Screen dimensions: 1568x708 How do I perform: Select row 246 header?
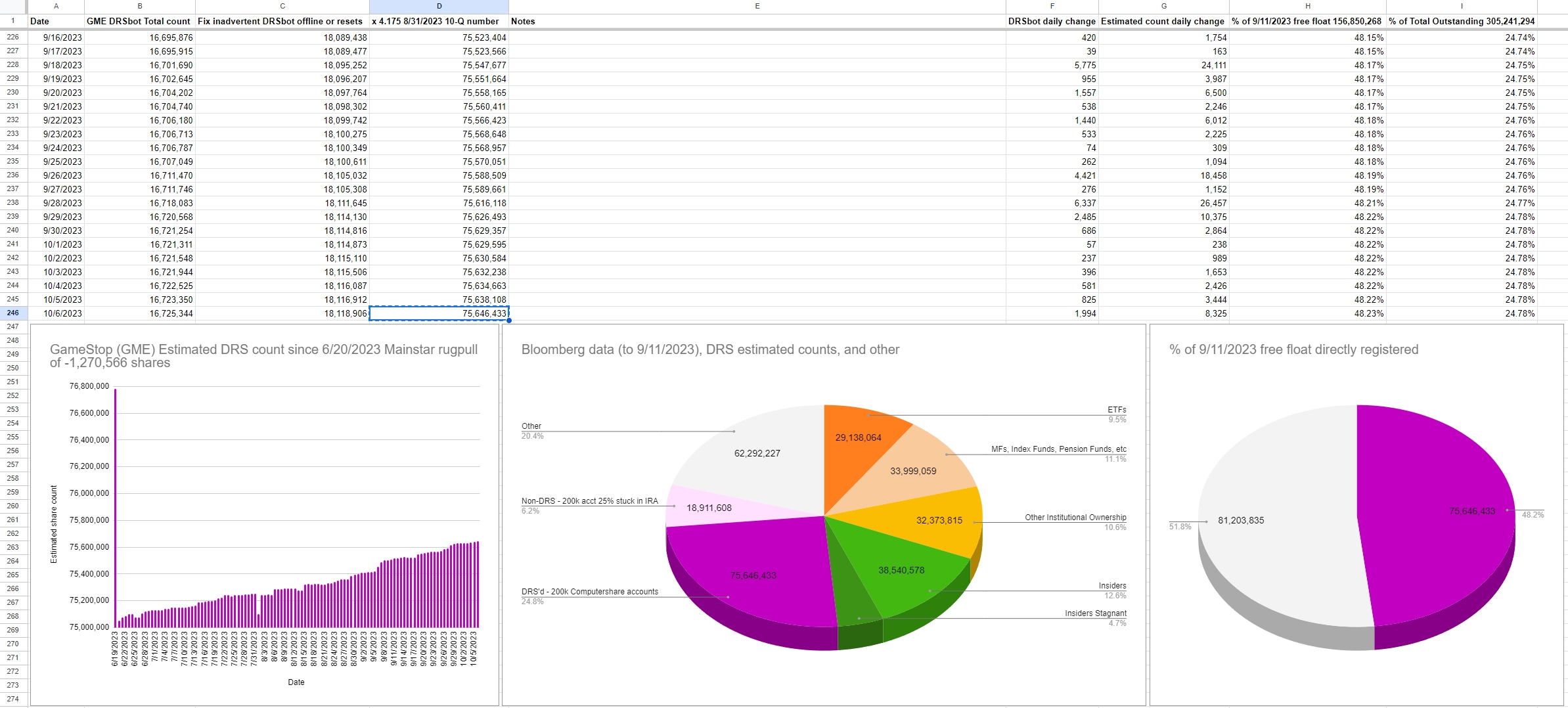(x=13, y=313)
